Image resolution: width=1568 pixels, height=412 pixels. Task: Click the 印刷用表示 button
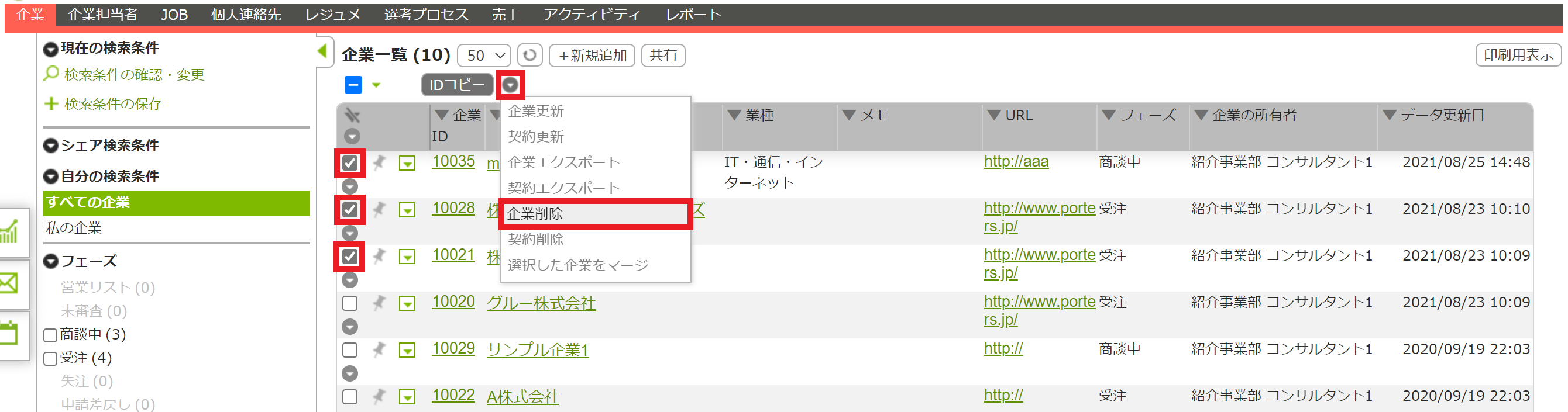pyautogui.click(x=1518, y=55)
